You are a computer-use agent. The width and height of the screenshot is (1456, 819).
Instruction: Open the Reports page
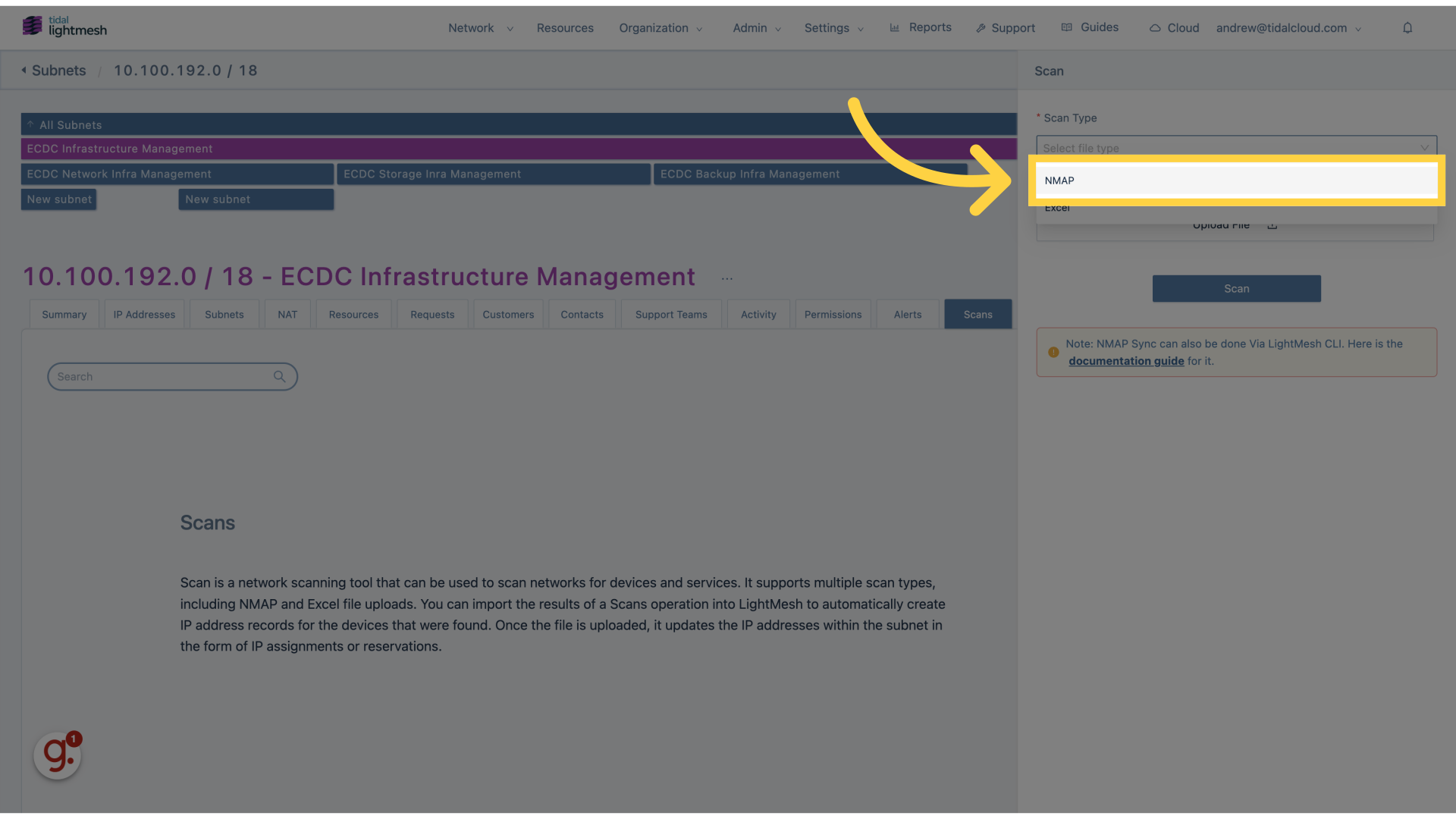pos(920,27)
